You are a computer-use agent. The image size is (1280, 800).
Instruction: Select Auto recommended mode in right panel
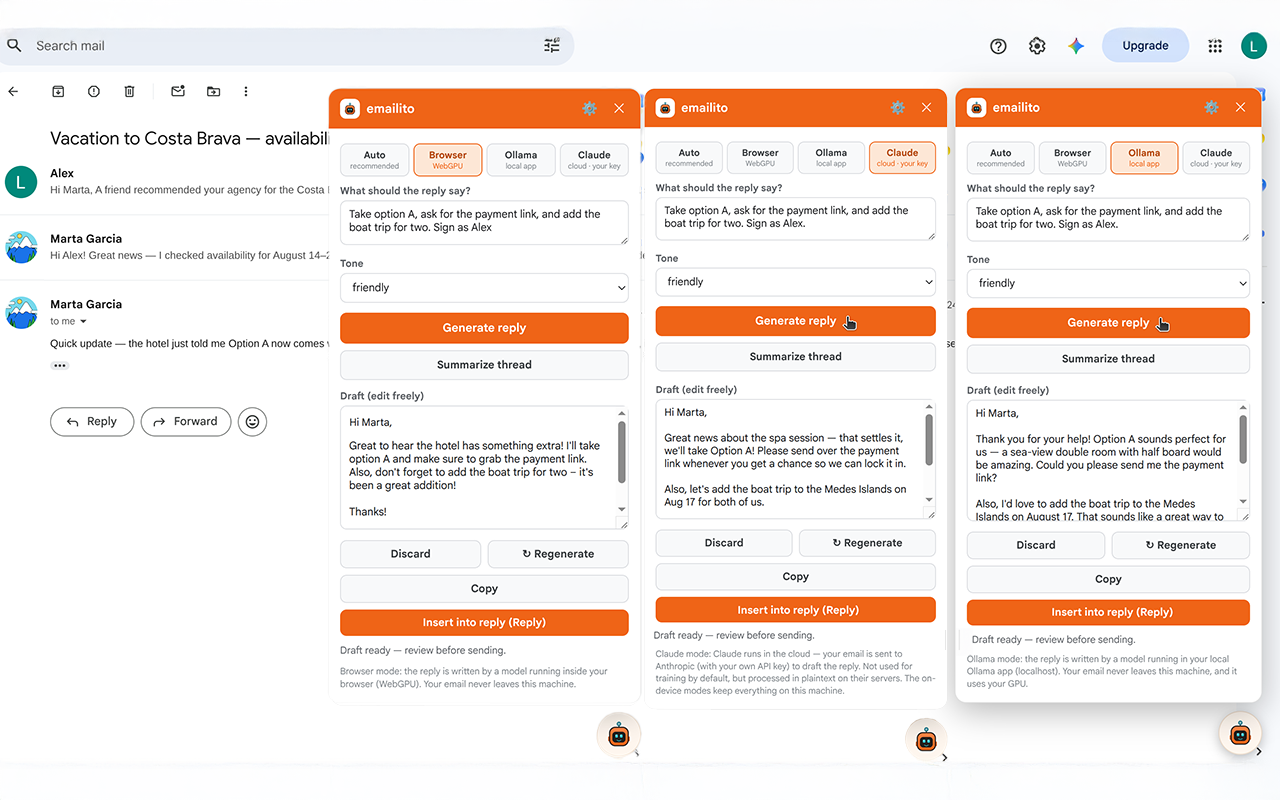[x=1000, y=158]
